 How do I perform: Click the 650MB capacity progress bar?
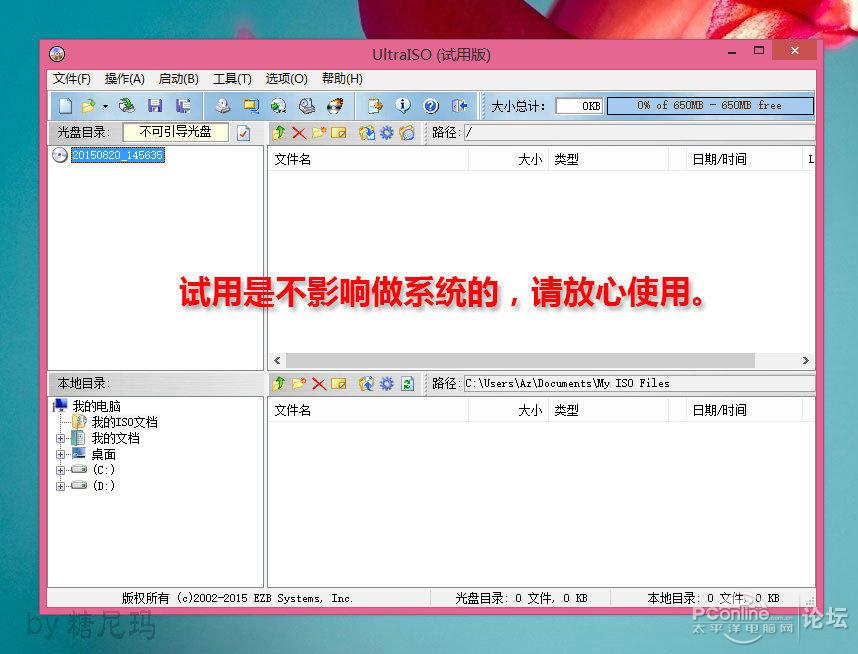coord(710,104)
